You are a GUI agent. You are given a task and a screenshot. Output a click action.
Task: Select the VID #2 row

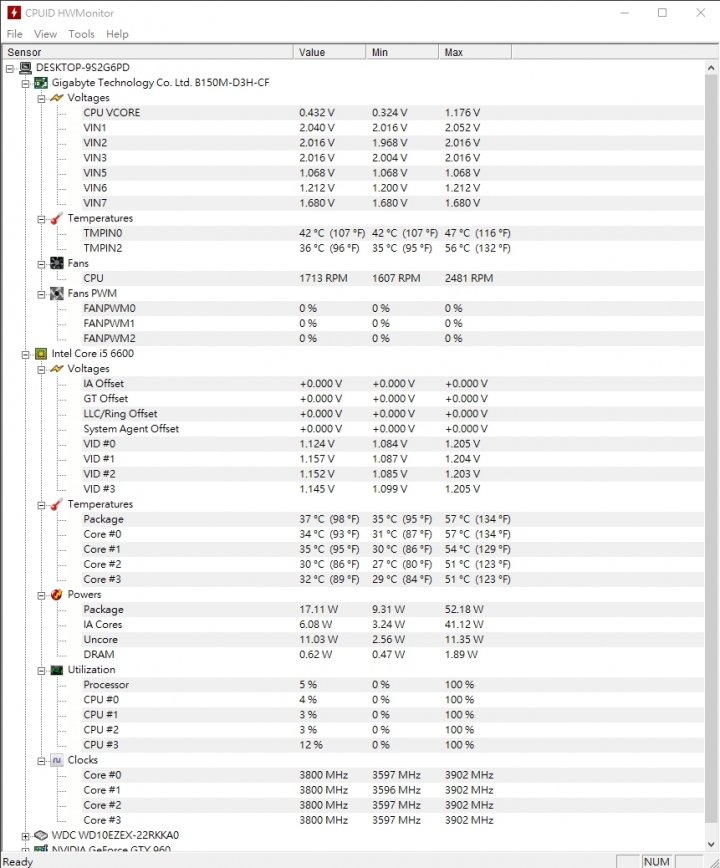(393, 474)
